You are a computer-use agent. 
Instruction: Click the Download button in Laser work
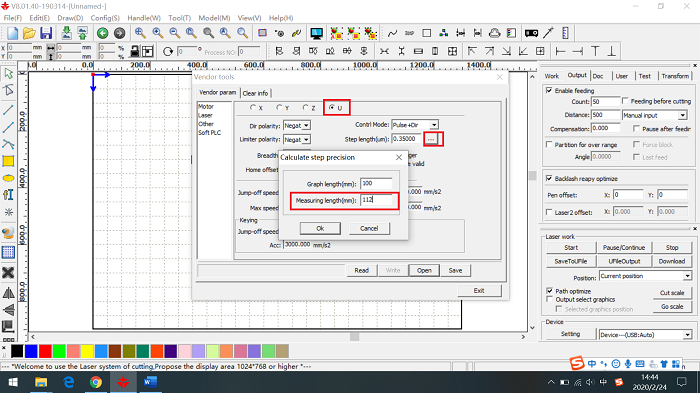coord(671,261)
